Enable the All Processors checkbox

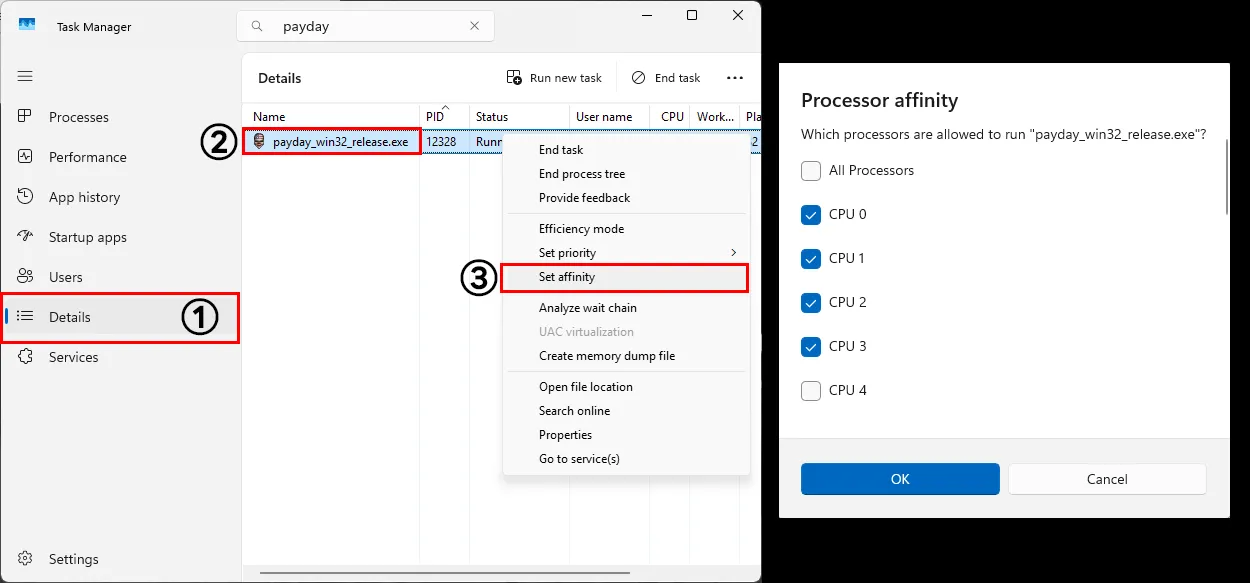pyautogui.click(x=811, y=171)
